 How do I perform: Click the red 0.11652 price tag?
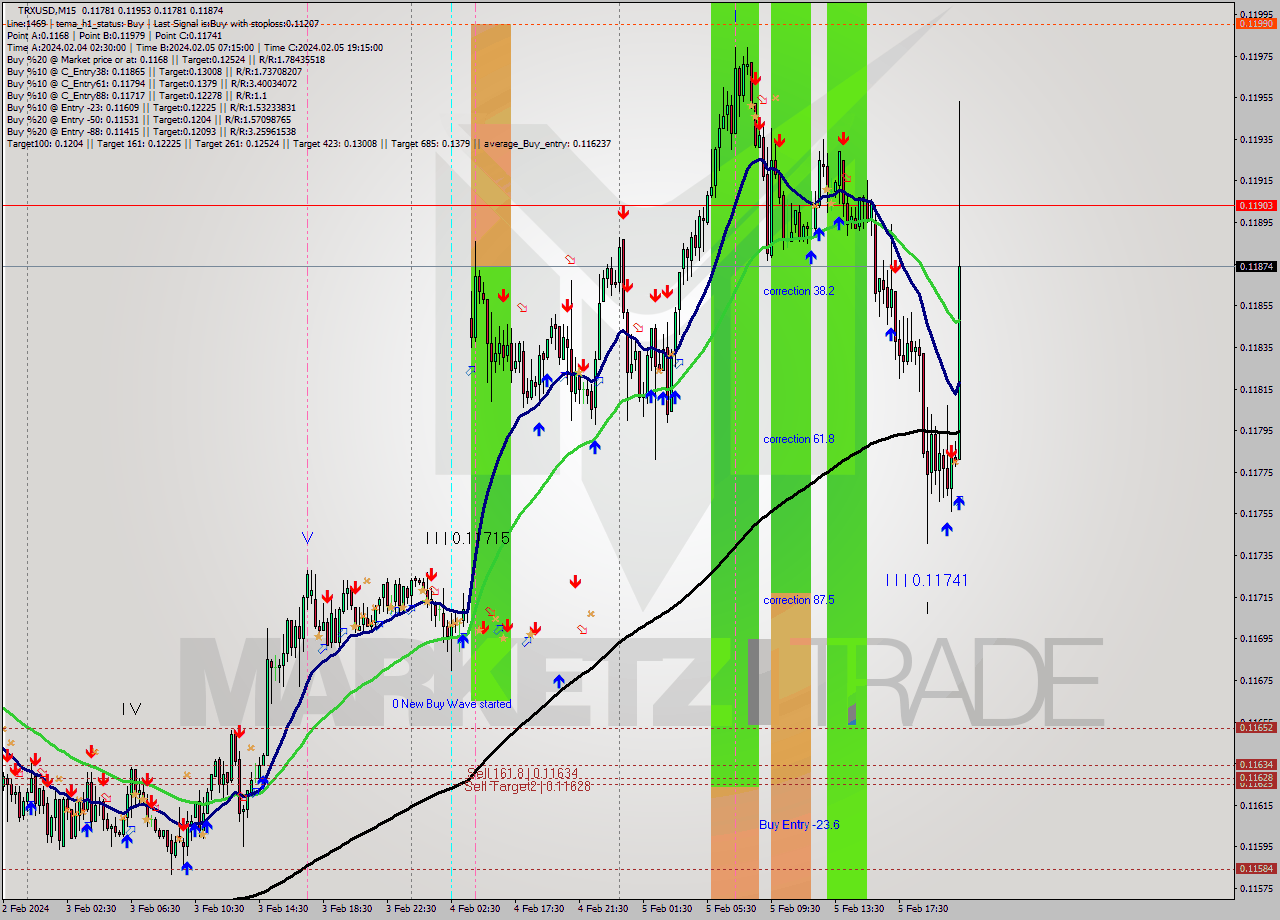tap(1255, 727)
